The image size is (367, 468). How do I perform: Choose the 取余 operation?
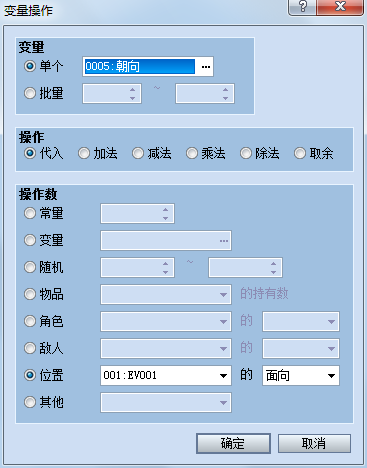[x=300, y=153]
